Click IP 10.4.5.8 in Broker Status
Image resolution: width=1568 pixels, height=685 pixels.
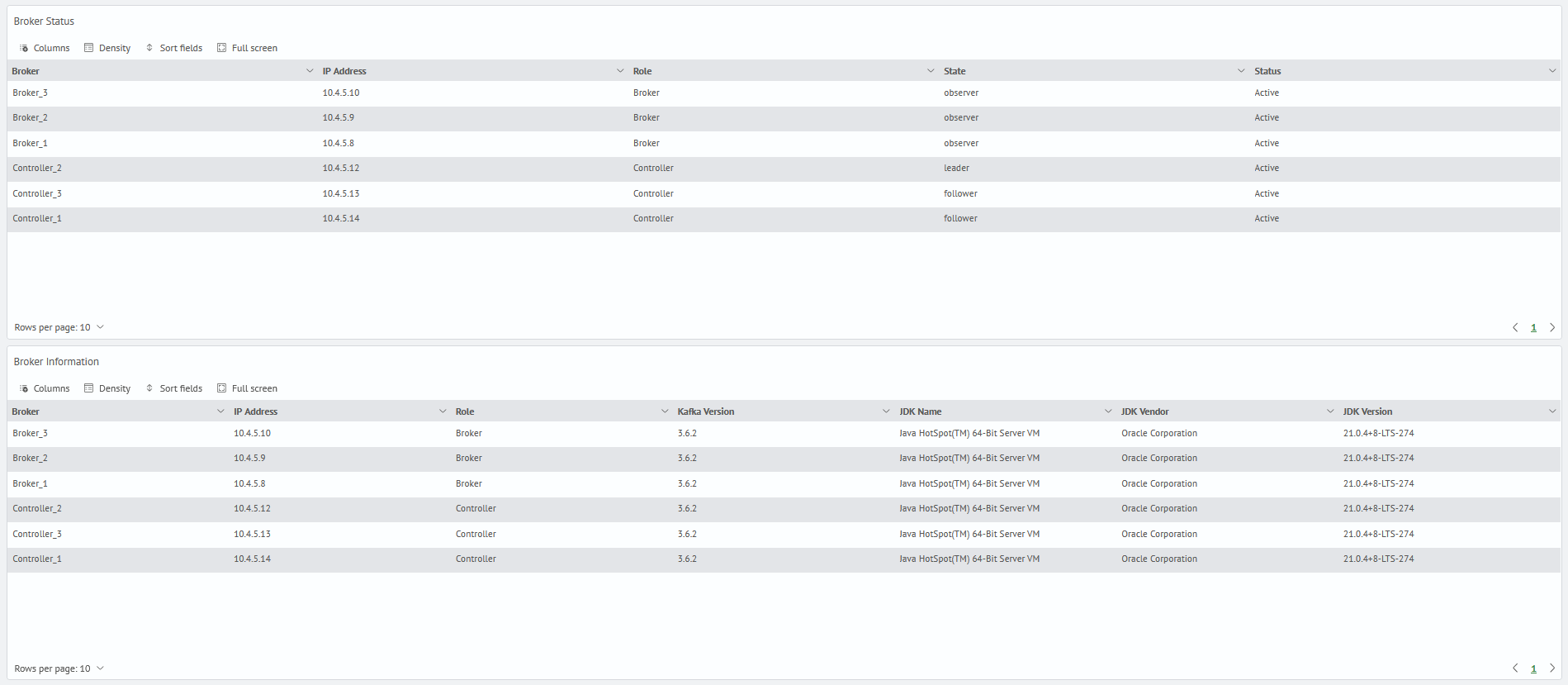point(339,143)
